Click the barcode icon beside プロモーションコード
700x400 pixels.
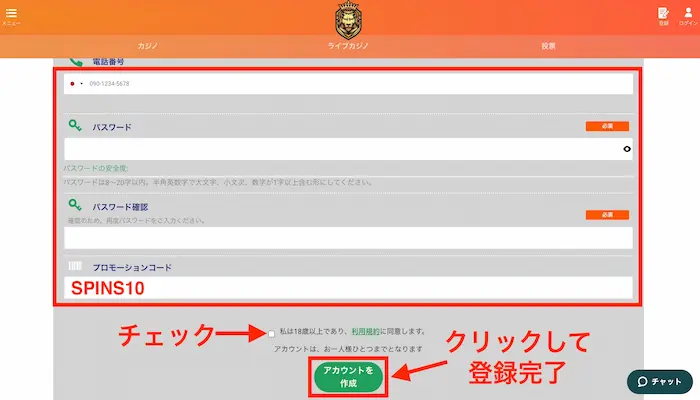coord(75,267)
